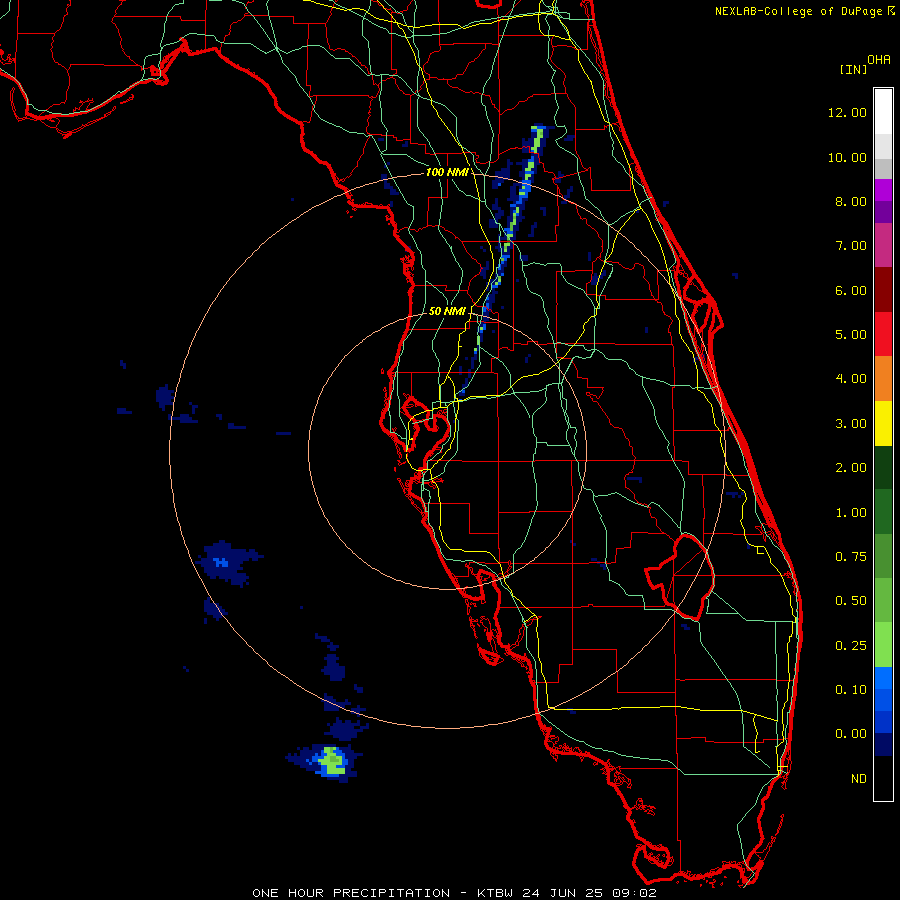Click the 6.00 scale value
The height and width of the screenshot is (900, 900).
pos(851,290)
